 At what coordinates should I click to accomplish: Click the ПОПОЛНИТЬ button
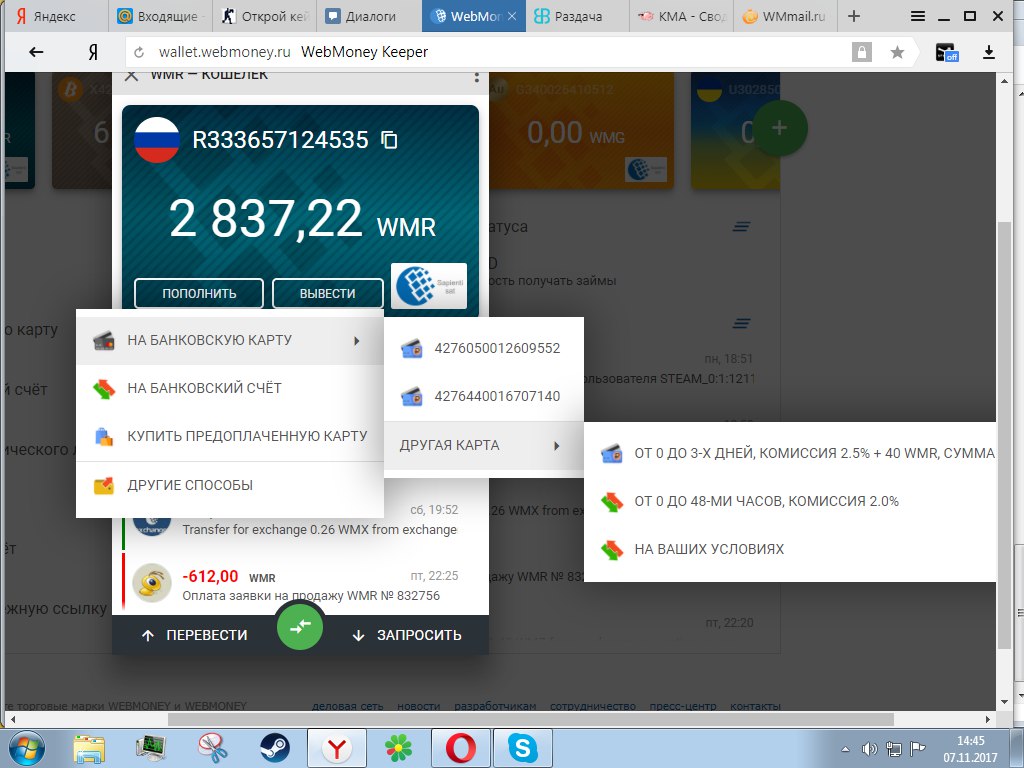point(199,293)
